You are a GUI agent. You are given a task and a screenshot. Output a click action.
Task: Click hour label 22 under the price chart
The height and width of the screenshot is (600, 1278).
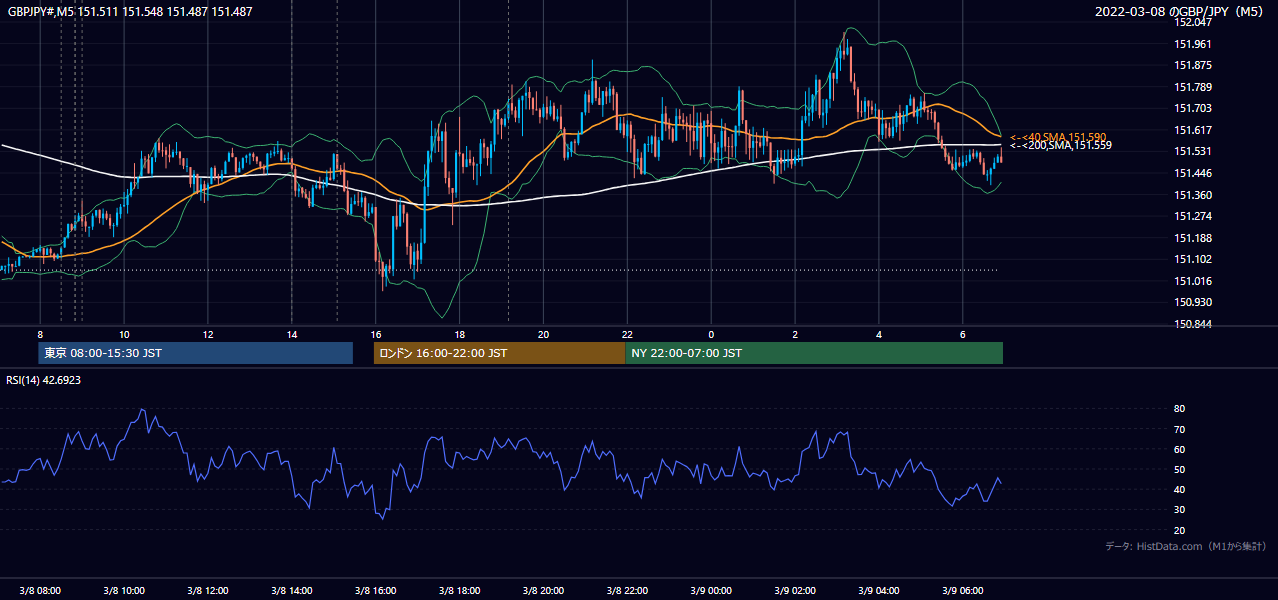click(x=627, y=334)
